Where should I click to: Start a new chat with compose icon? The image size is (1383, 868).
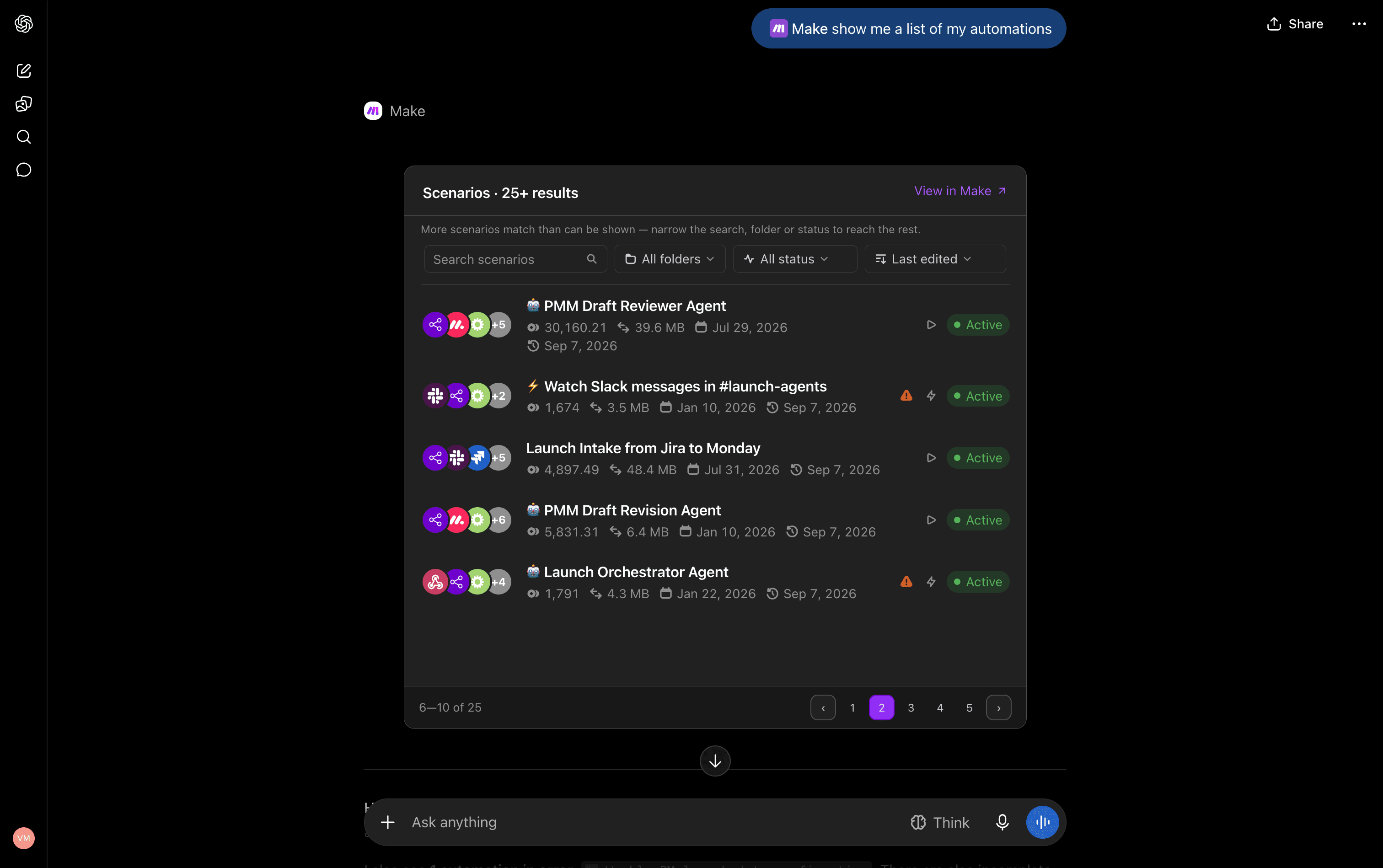pos(23,70)
